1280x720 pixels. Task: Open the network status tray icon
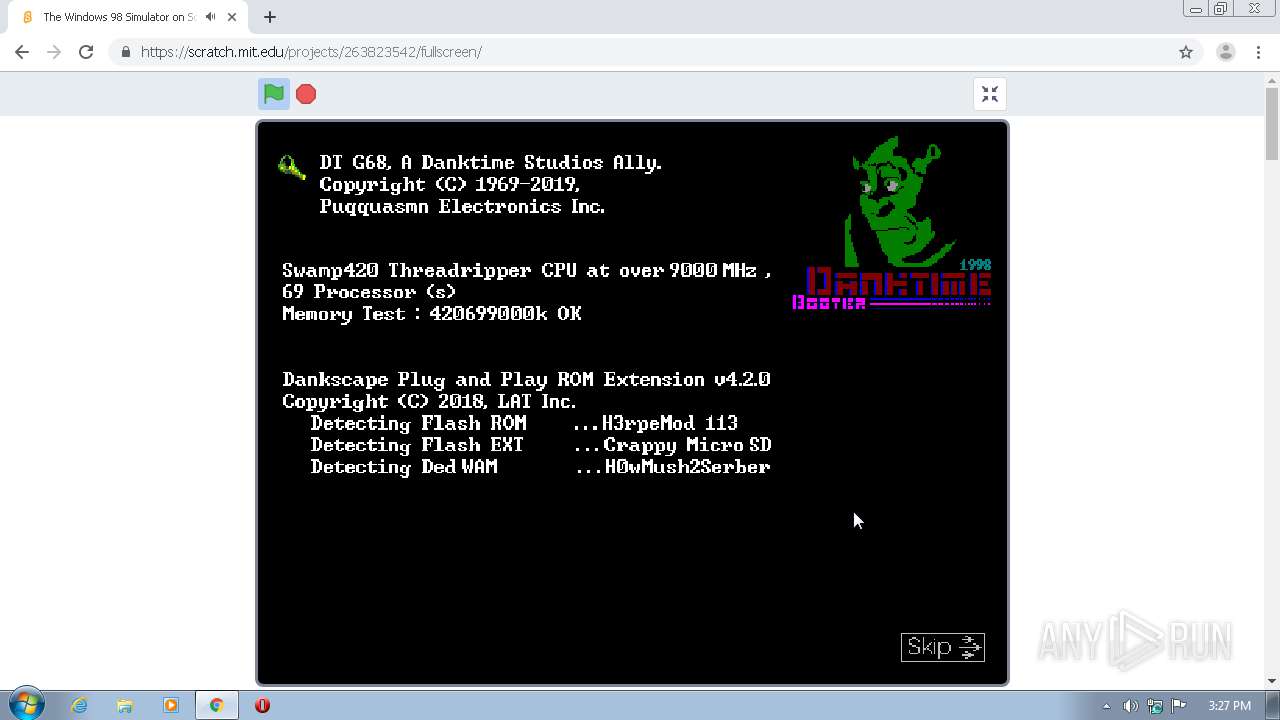coord(1155,706)
